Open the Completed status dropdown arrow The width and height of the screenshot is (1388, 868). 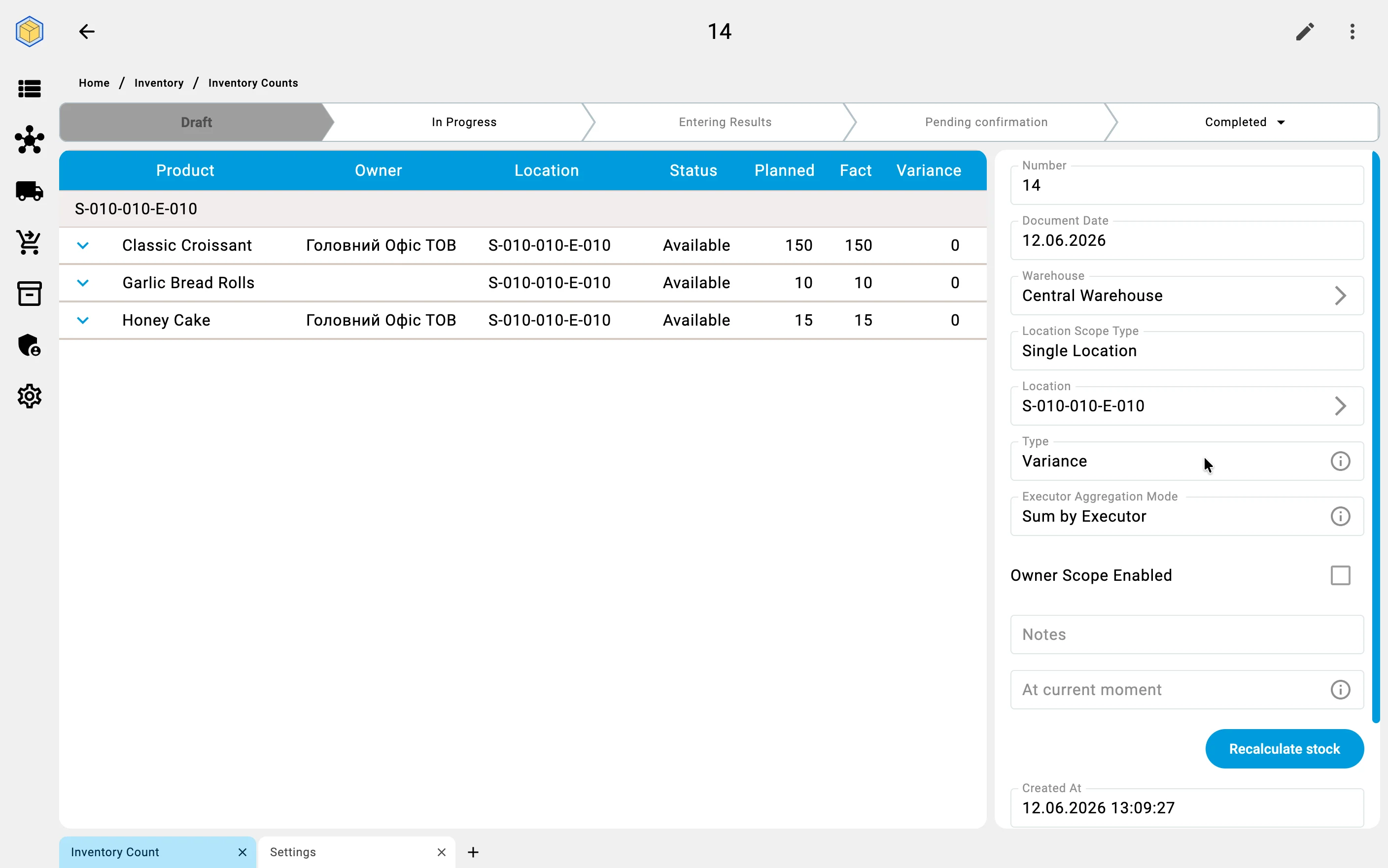click(x=1281, y=122)
